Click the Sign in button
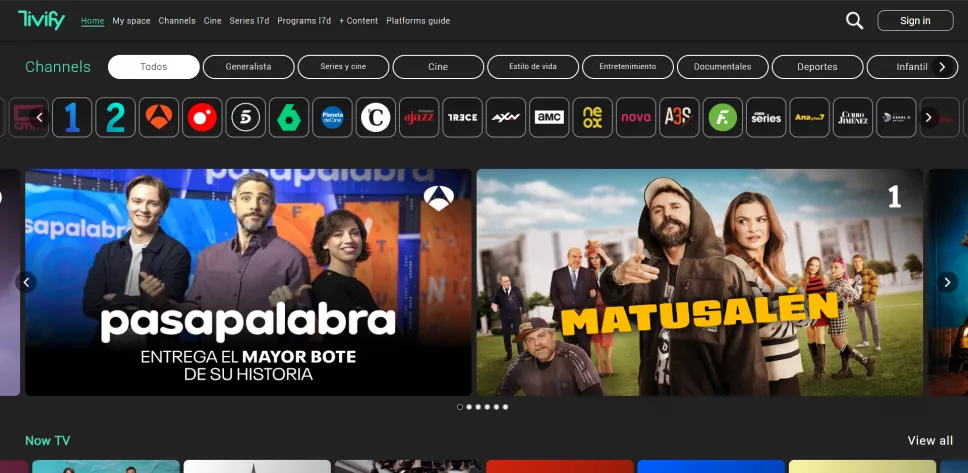The width and height of the screenshot is (968, 473). 914,20
